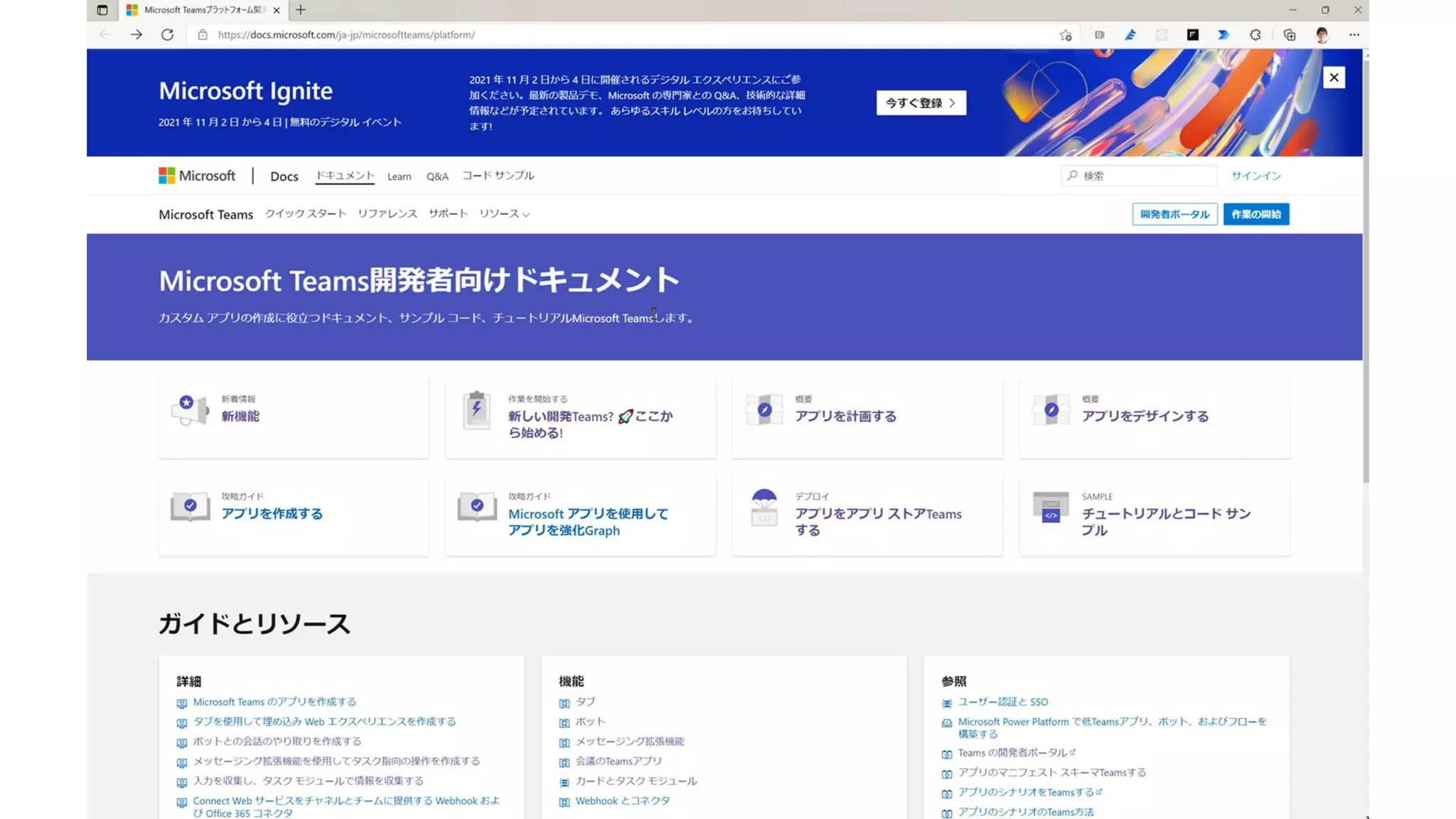Viewport: 1456px width, 819px height.
Task: Click the 開発者ポータル button
Action: [1174, 214]
